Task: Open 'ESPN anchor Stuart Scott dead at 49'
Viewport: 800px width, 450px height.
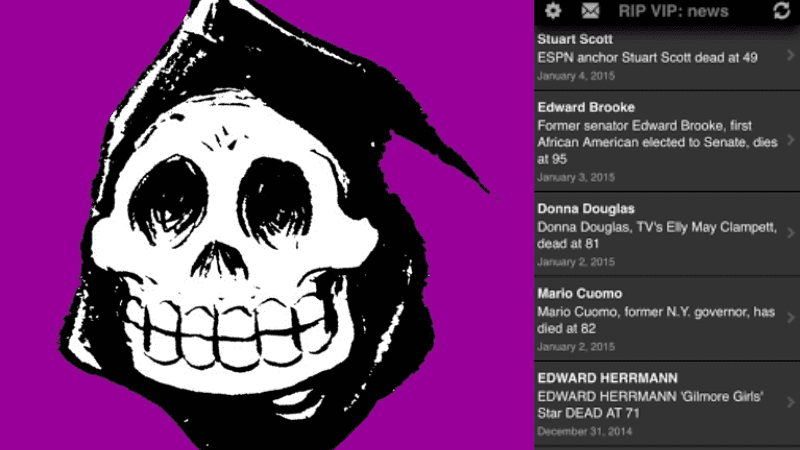Action: click(647, 58)
